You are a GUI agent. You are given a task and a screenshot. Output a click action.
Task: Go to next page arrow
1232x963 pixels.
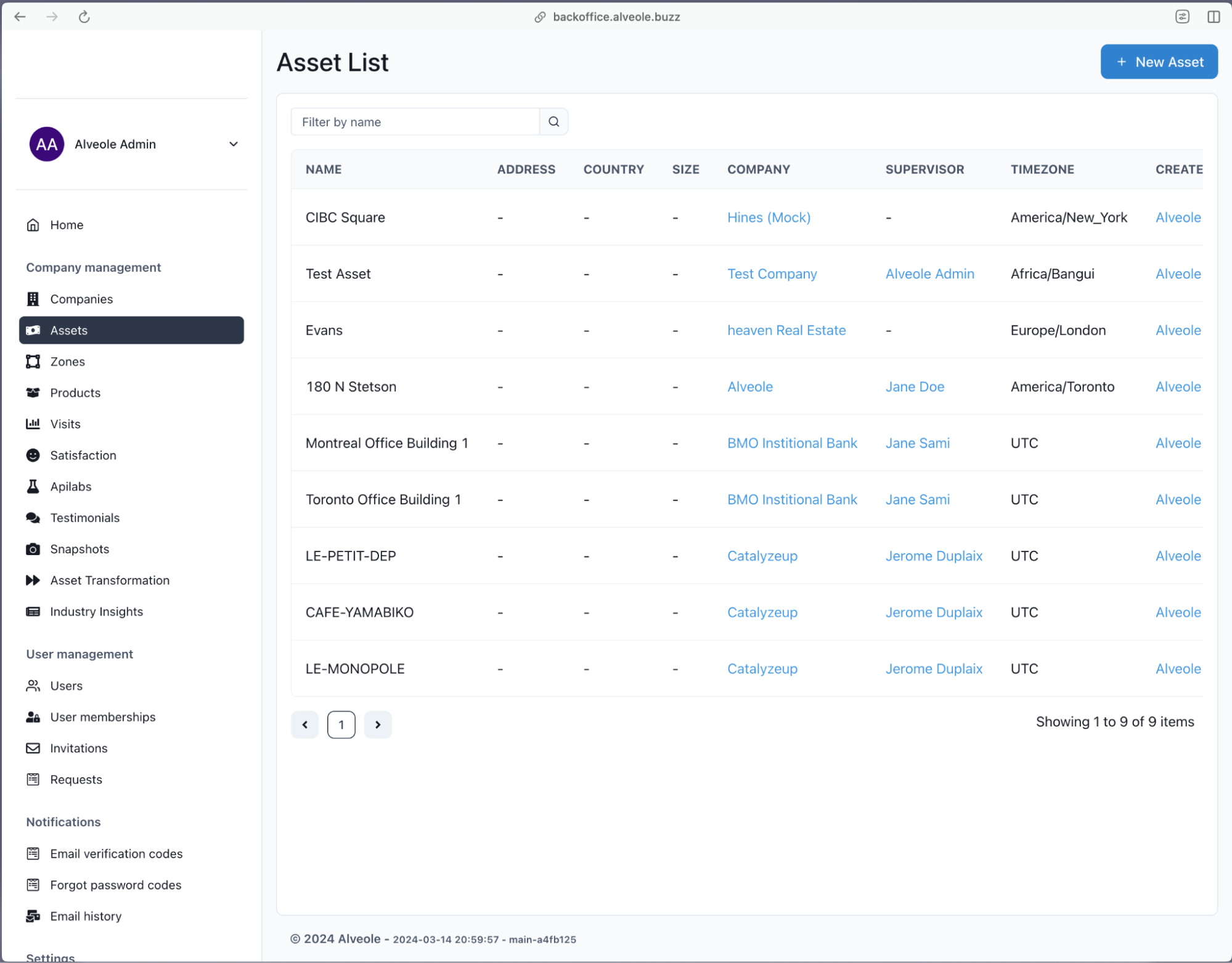(378, 725)
